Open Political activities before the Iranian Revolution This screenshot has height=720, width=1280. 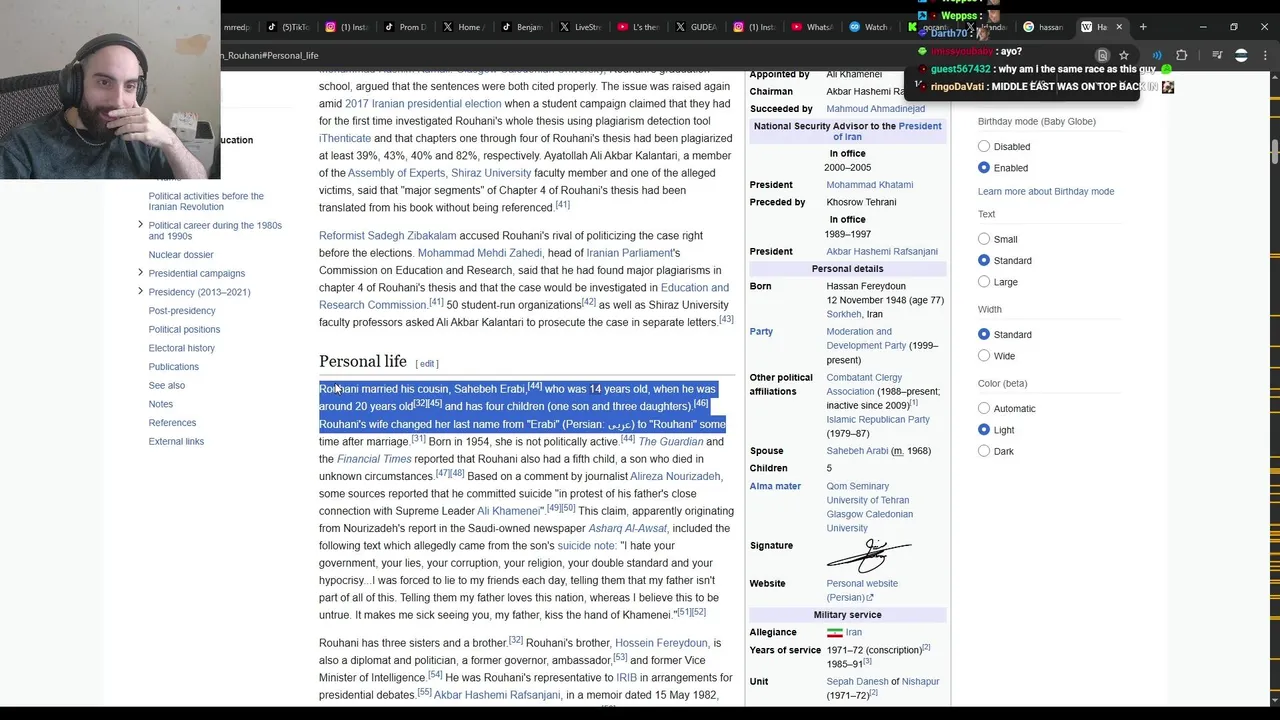(206, 201)
